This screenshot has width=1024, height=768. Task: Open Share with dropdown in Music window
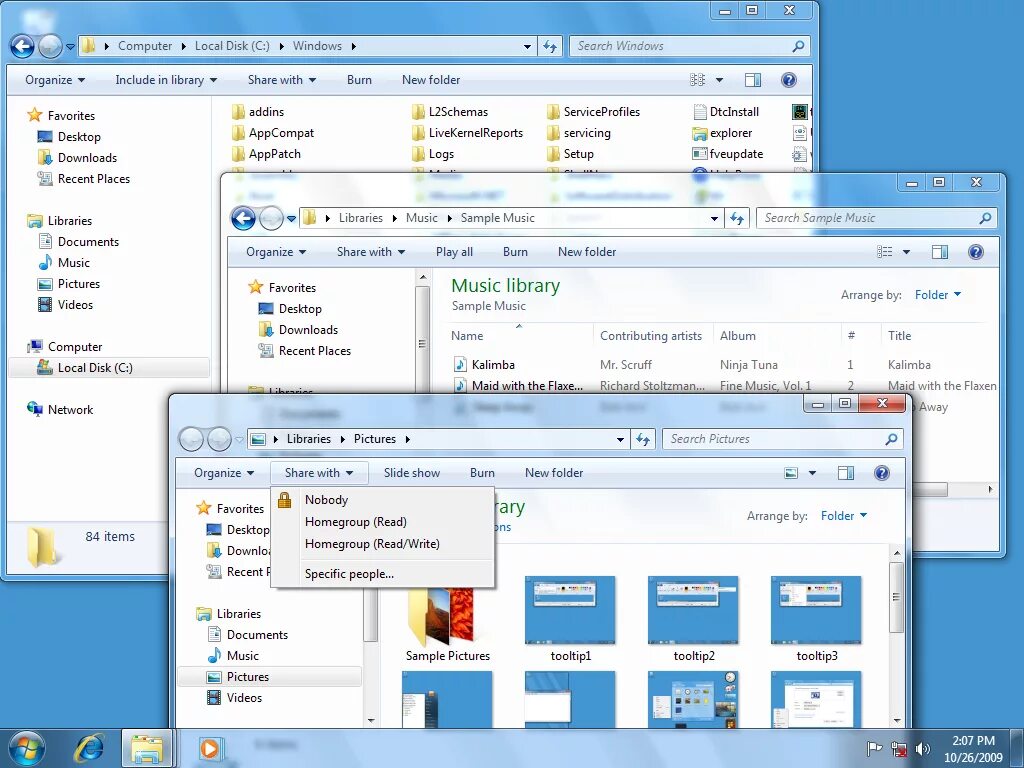[x=370, y=252]
